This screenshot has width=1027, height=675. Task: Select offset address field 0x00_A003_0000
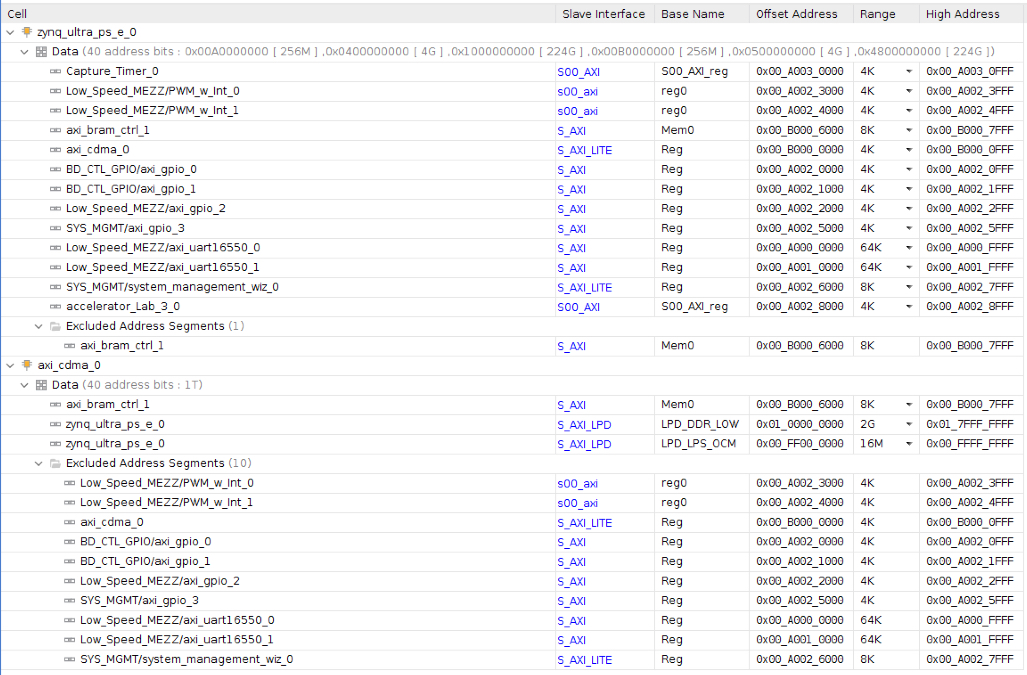pos(799,72)
